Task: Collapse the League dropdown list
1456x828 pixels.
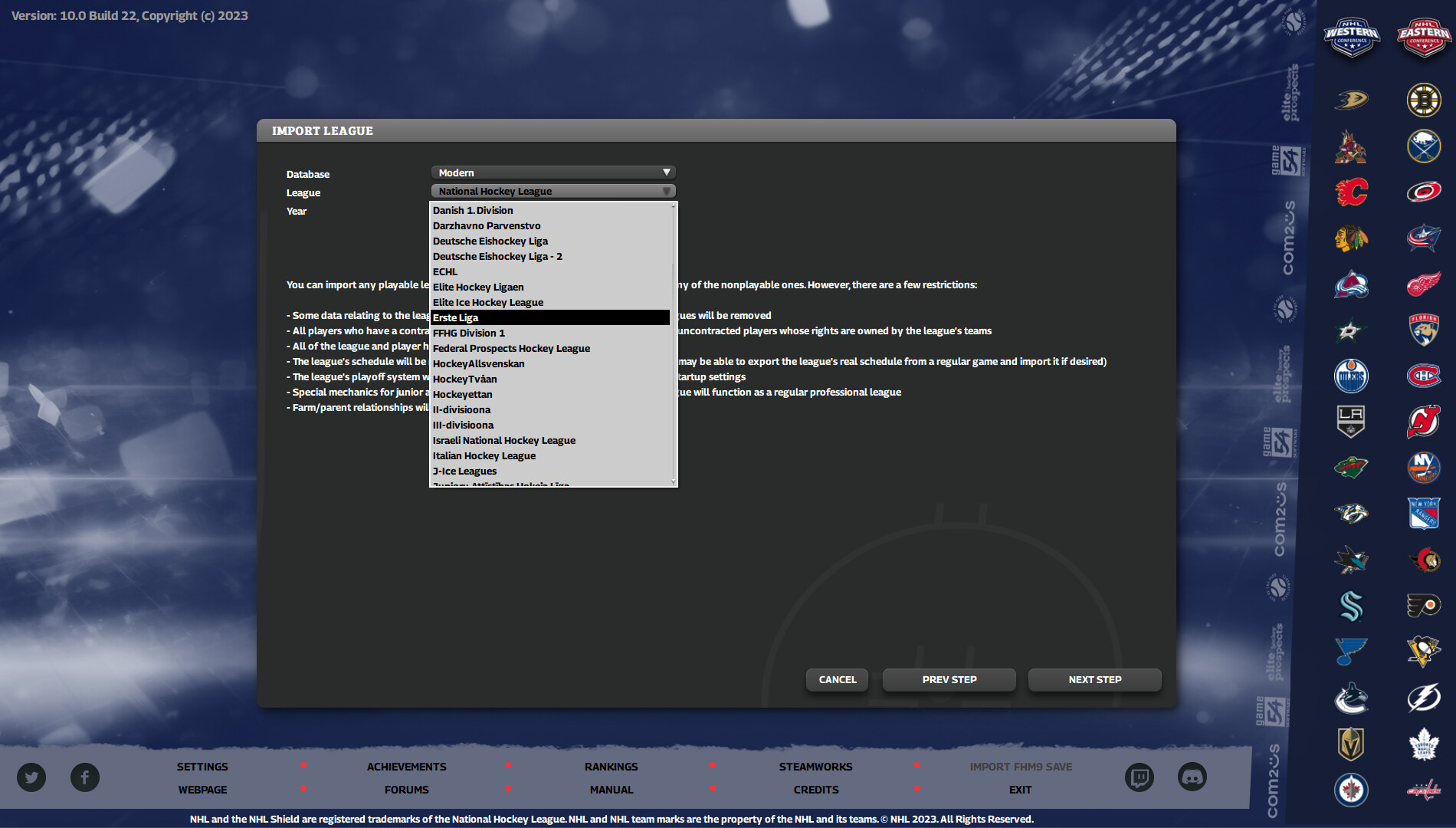Action: [x=553, y=191]
